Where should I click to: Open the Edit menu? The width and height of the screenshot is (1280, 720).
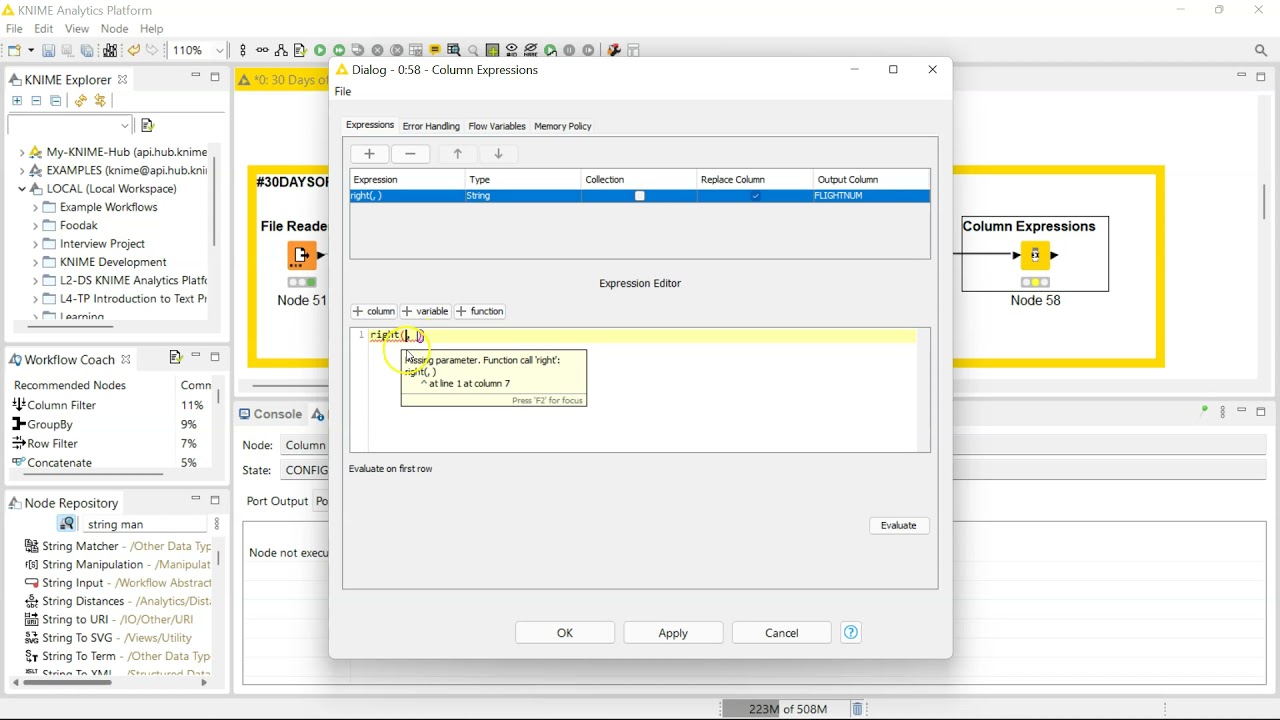(44, 29)
